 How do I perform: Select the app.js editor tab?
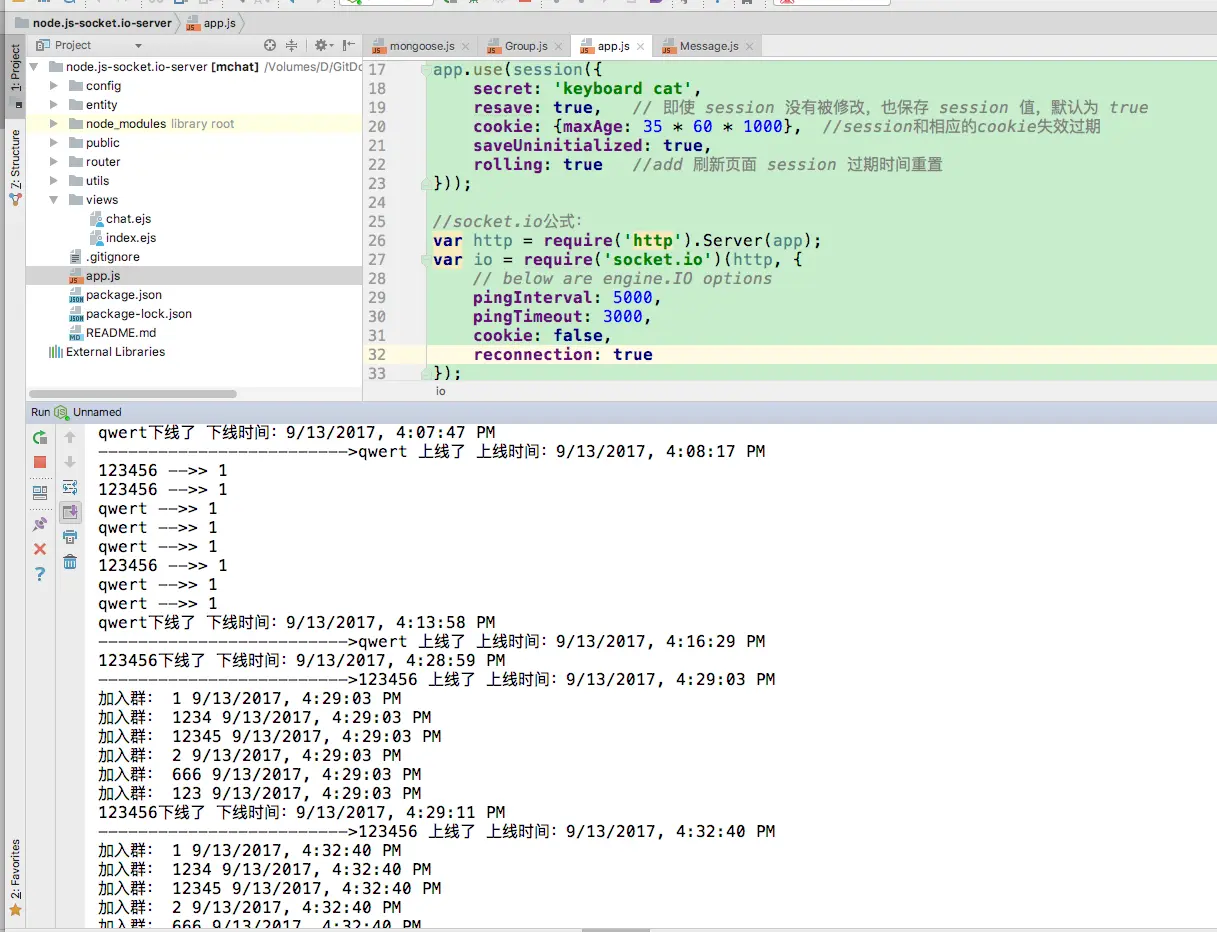coord(613,46)
